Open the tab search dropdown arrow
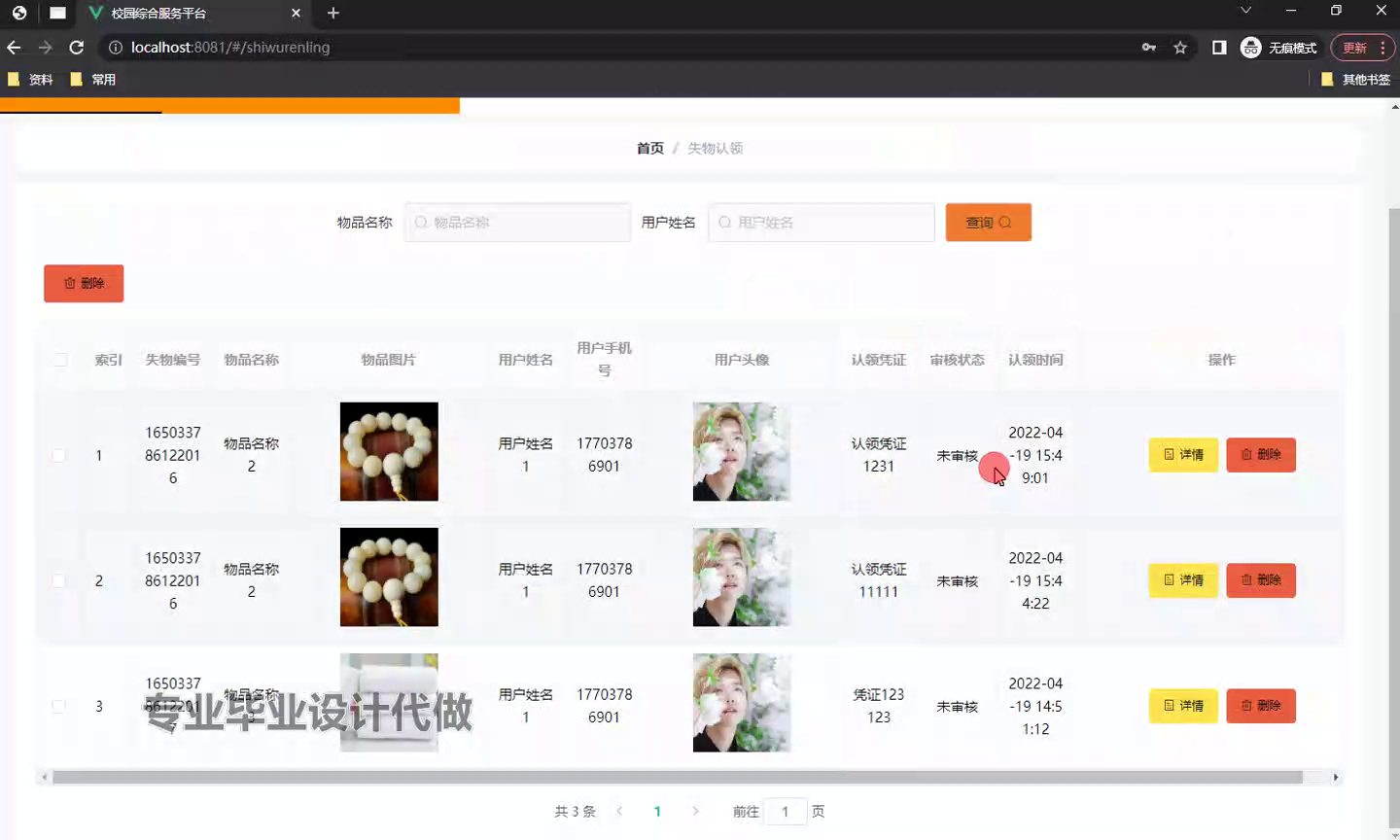This screenshot has height=840, width=1400. click(1245, 11)
